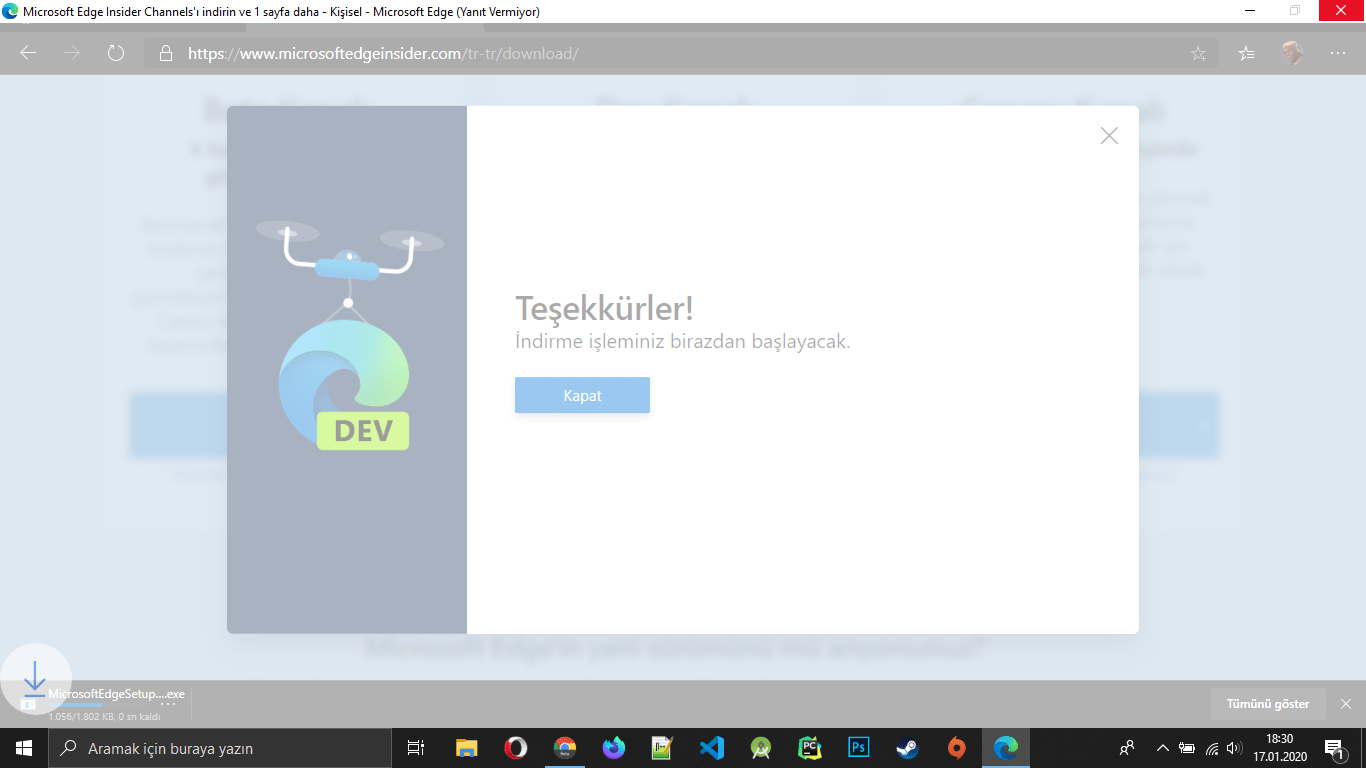Click the taskbar search box

[x=219, y=748]
